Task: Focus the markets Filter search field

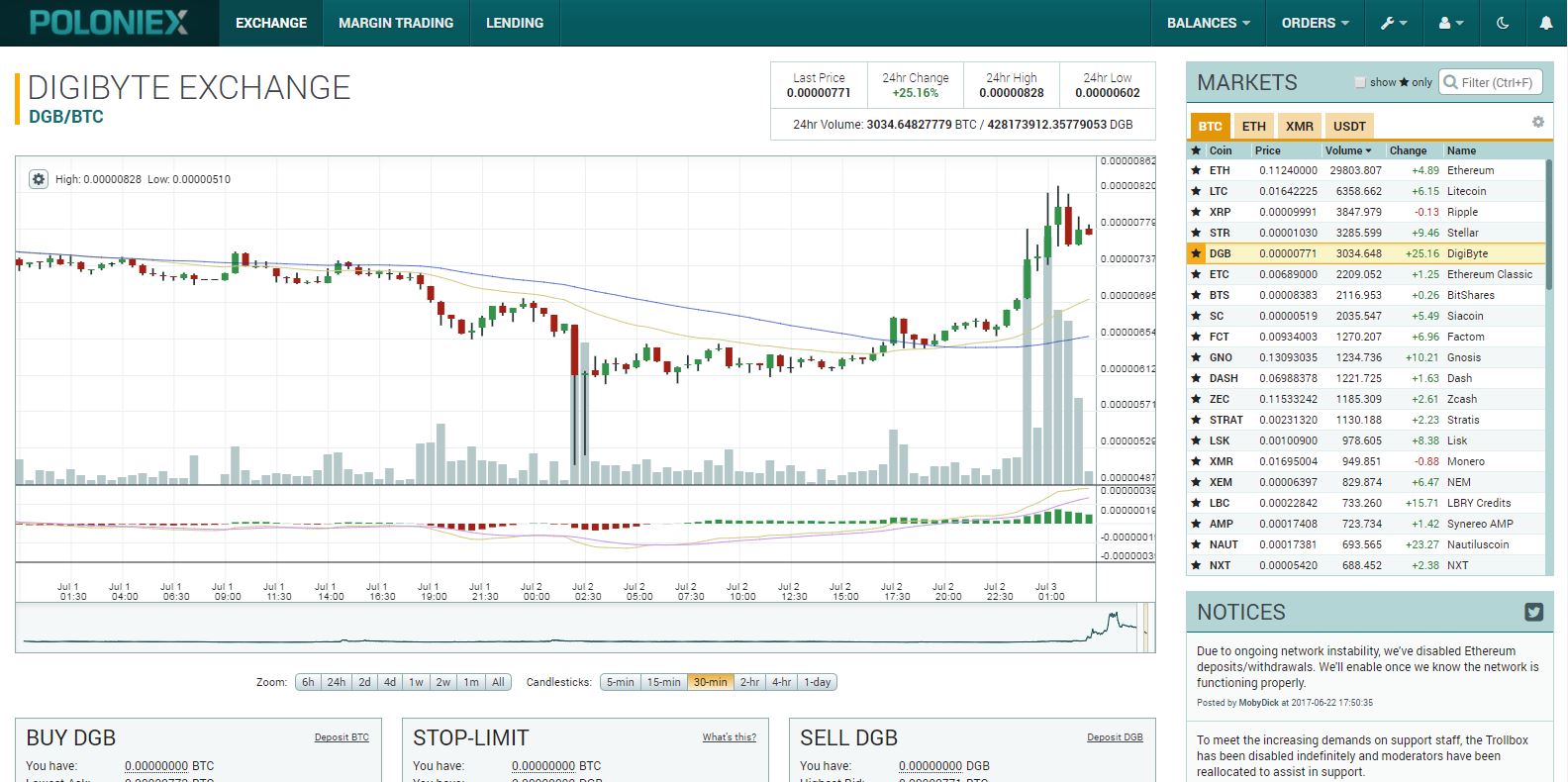Action: (1490, 82)
